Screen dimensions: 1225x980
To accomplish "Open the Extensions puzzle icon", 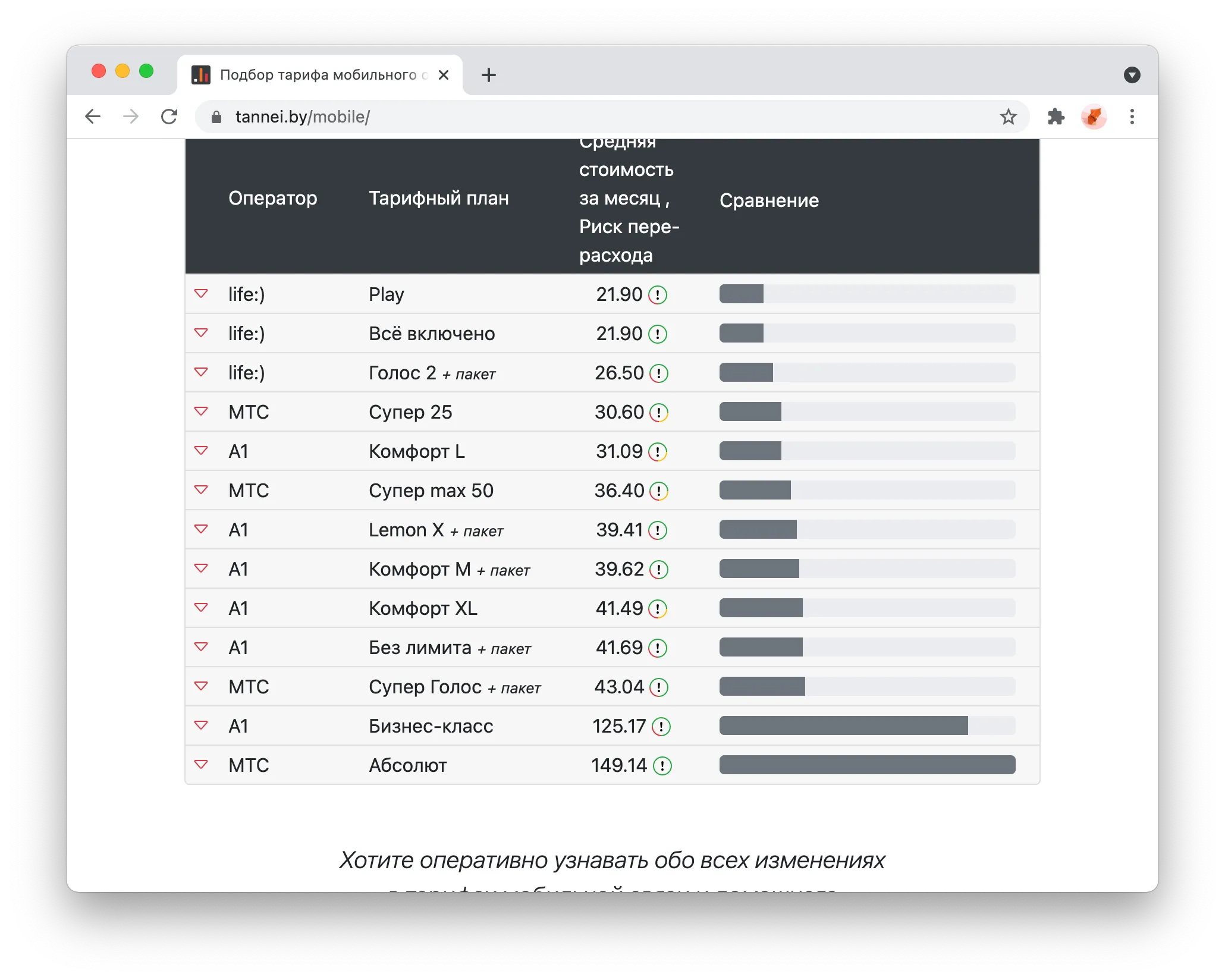I will coord(1056,117).
